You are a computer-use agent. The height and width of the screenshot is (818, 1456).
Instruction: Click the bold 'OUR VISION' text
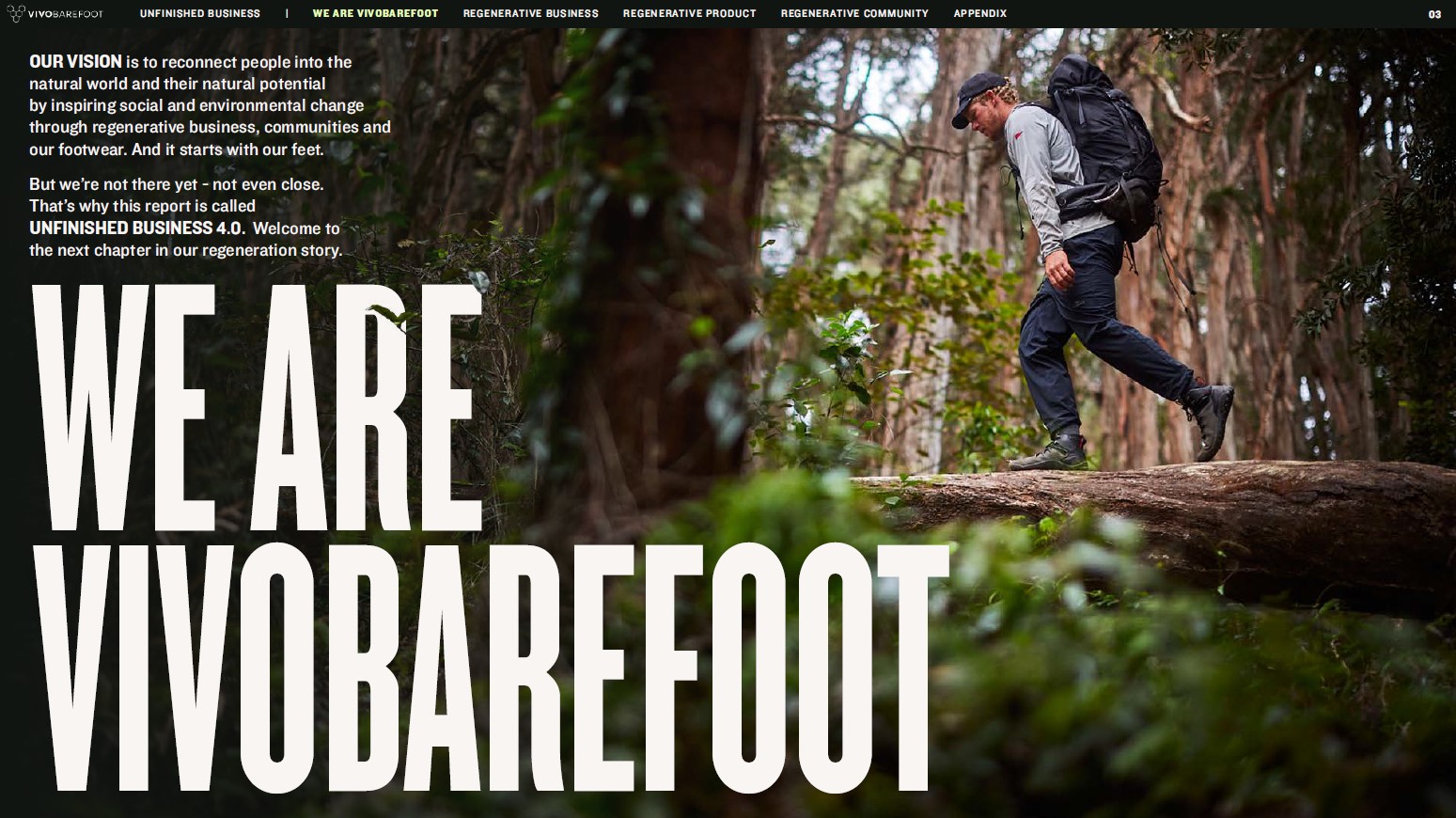75,61
